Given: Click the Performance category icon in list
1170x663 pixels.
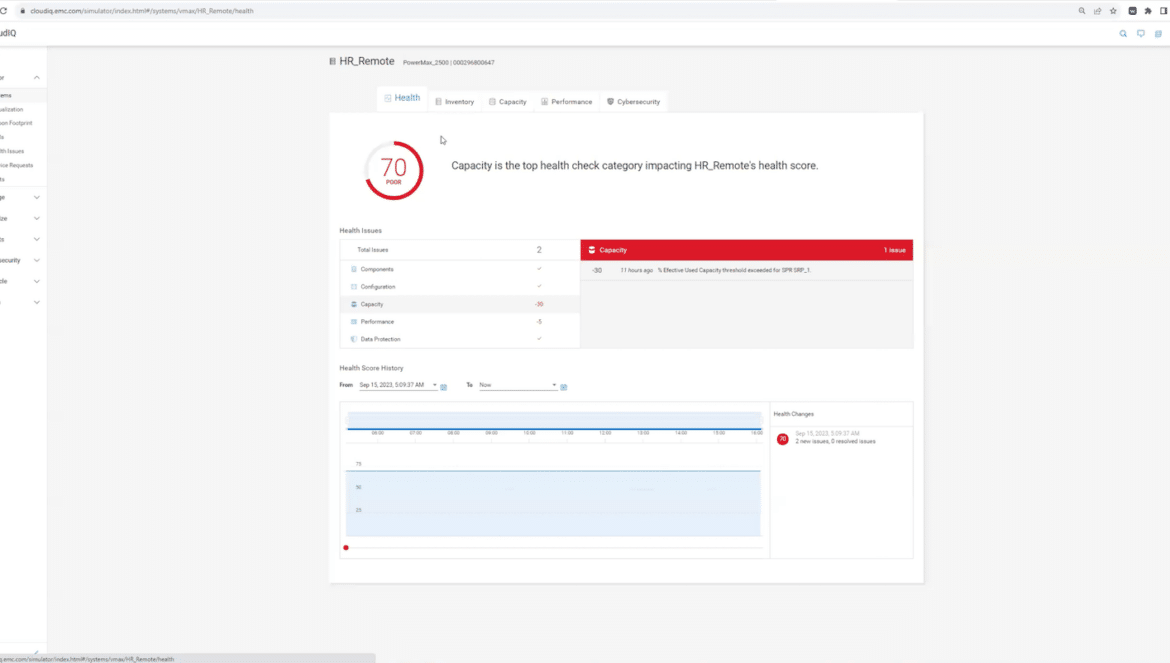Looking at the screenshot, I should (354, 321).
